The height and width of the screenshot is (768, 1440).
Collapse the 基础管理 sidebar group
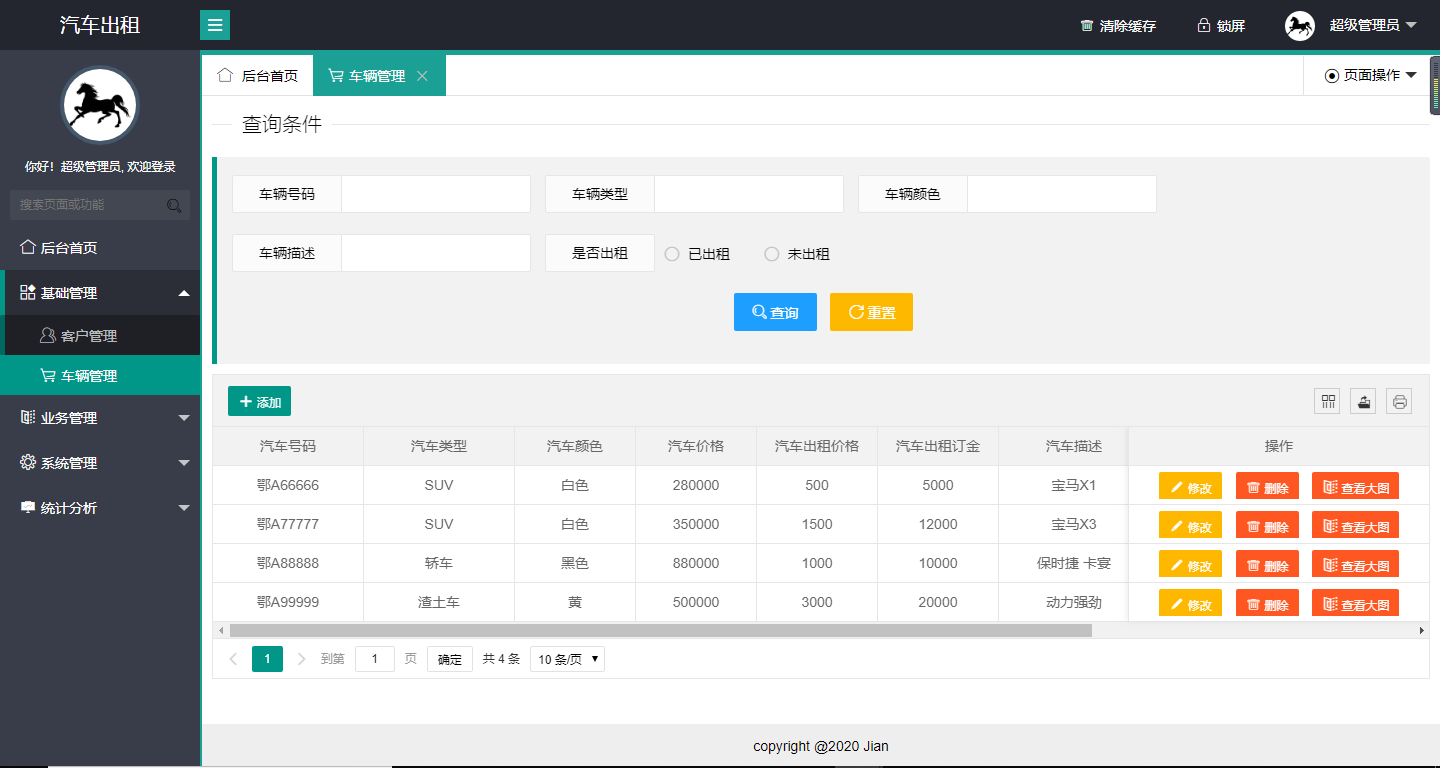(100, 293)
